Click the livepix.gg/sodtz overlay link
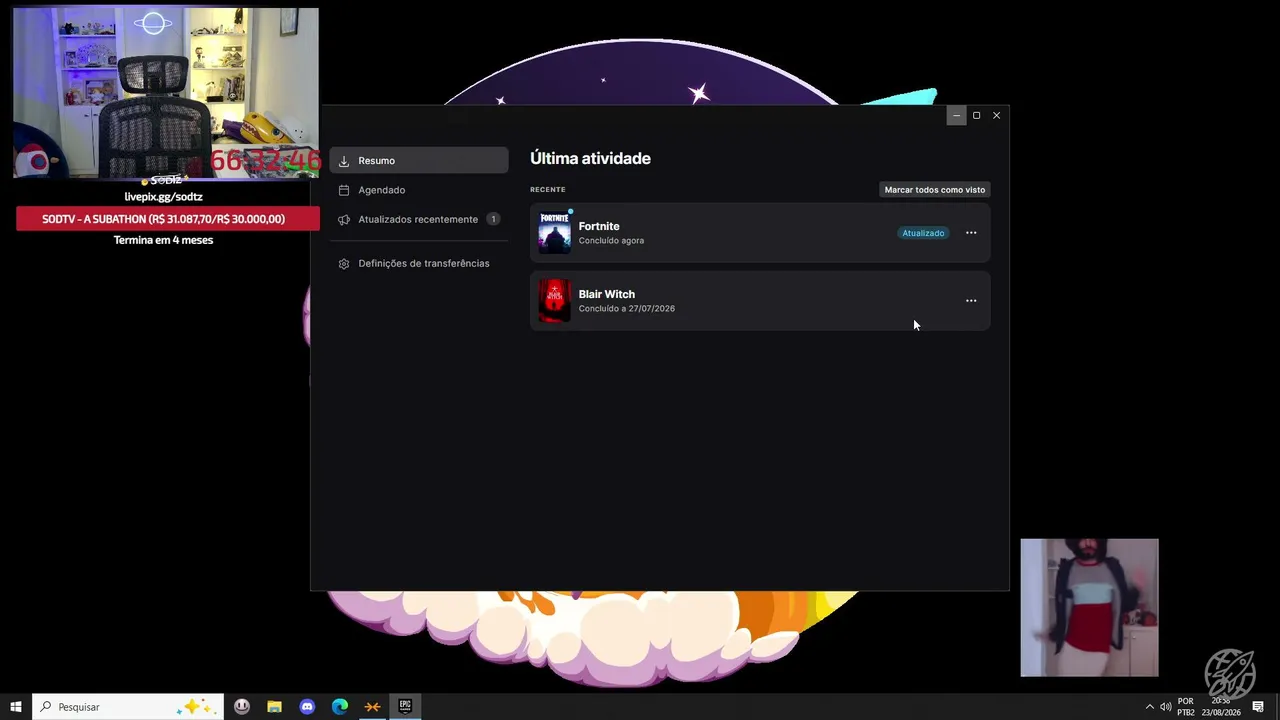The width and height of the screenshot is (1280, 720). tap(164, 197)
